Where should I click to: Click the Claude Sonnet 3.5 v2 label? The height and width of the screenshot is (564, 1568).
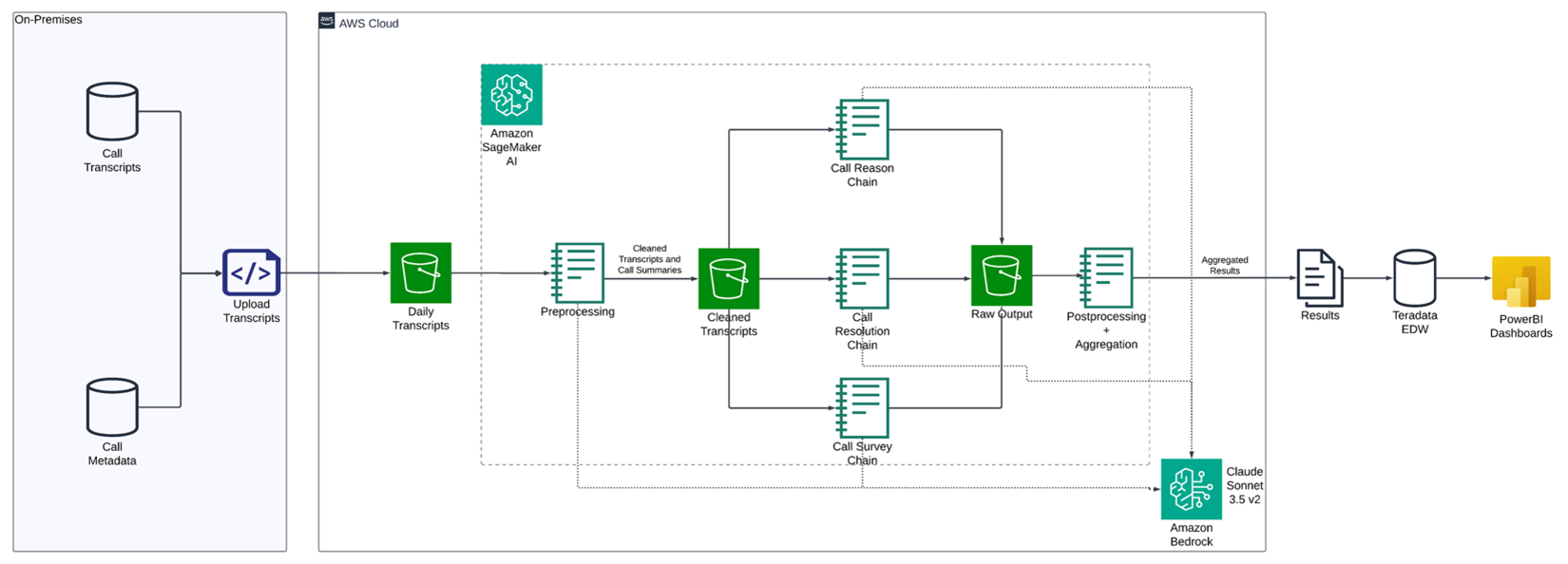[1244, 485]
